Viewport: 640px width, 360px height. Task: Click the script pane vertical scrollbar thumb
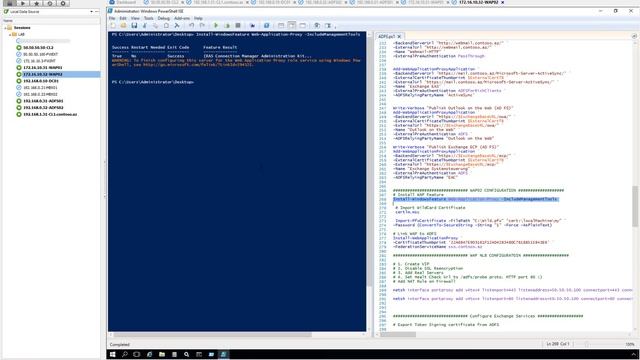coord(635,206)
